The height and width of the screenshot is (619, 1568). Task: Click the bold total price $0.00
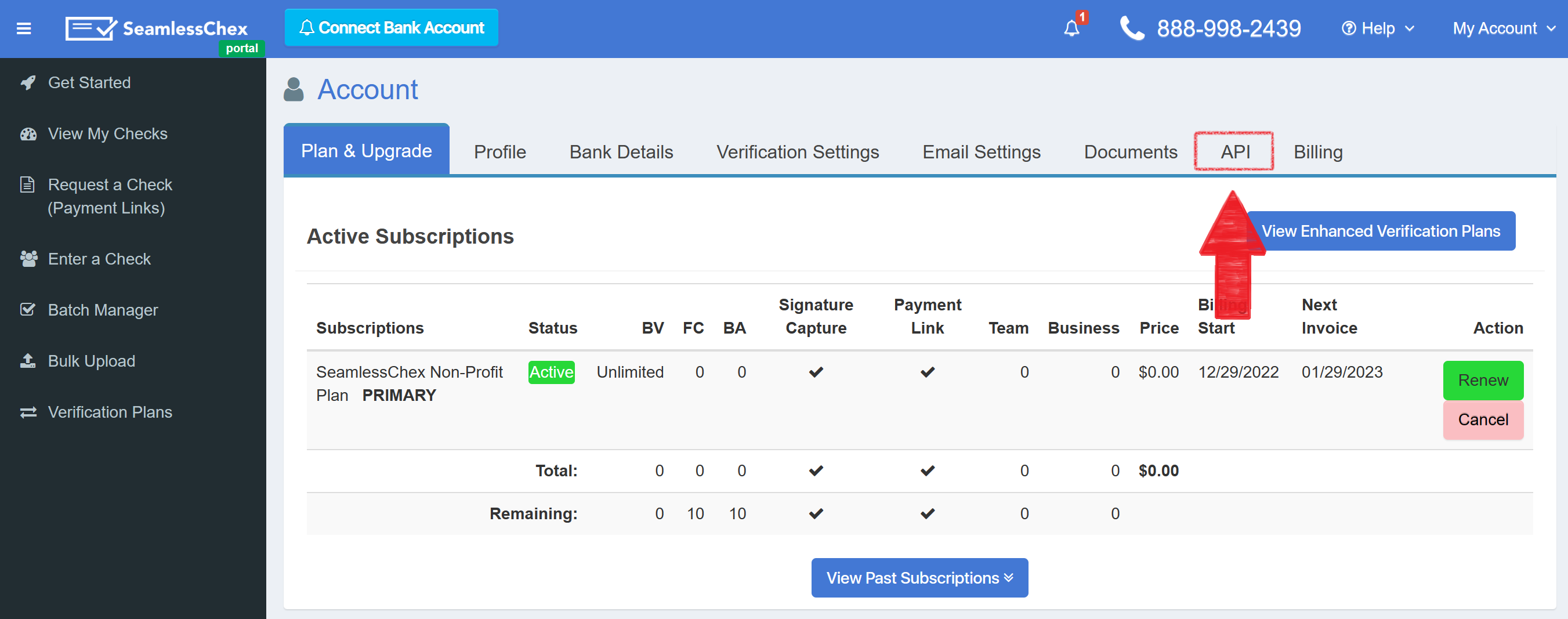coord(1158,470)
